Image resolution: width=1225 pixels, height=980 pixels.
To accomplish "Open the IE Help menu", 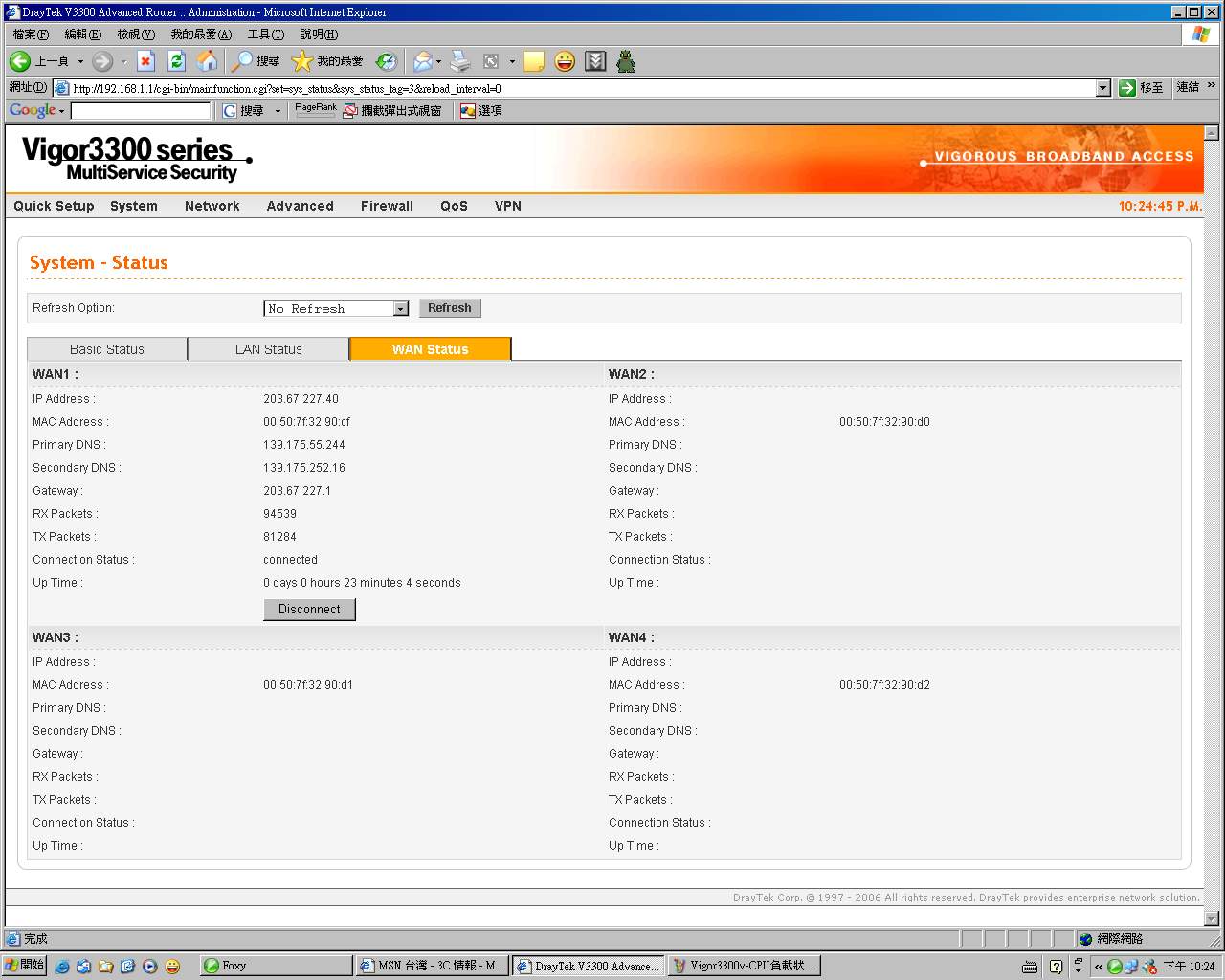I will point(319,34).
